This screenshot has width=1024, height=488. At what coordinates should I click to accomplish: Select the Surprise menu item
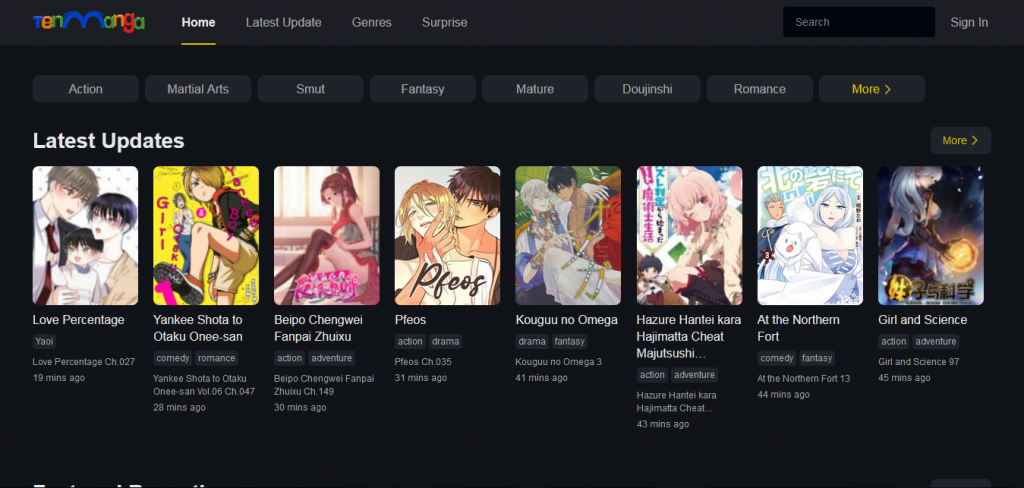[x=445, y=22]
